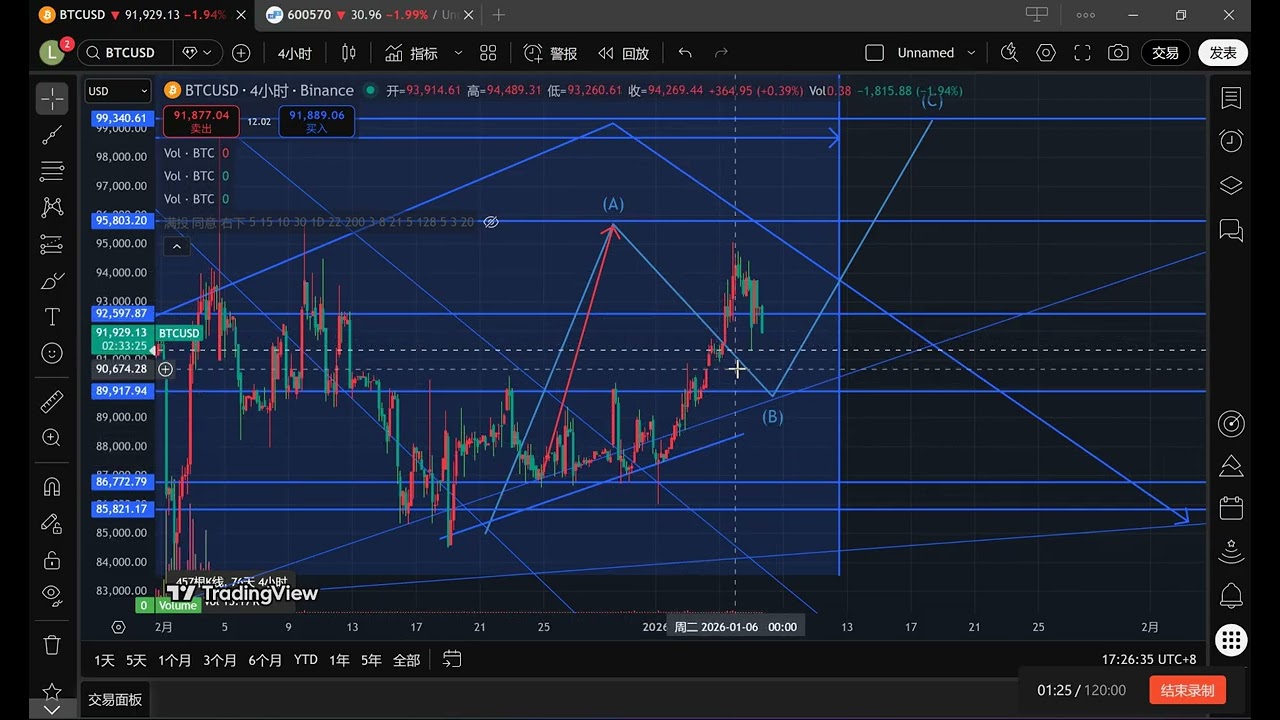Screen dimensions: 1280x720
Task: Enter fullscreen chart mode
Action: (x=1082, y=53)
